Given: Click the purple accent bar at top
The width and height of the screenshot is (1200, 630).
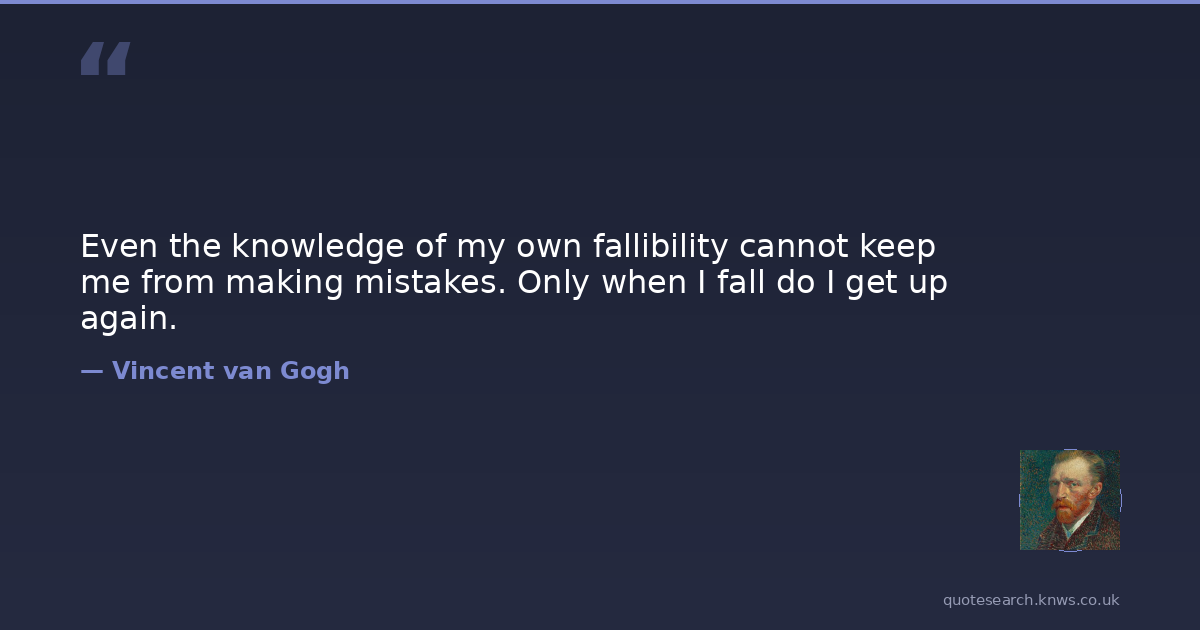Looking at the screenshot, I should point(600,2).
